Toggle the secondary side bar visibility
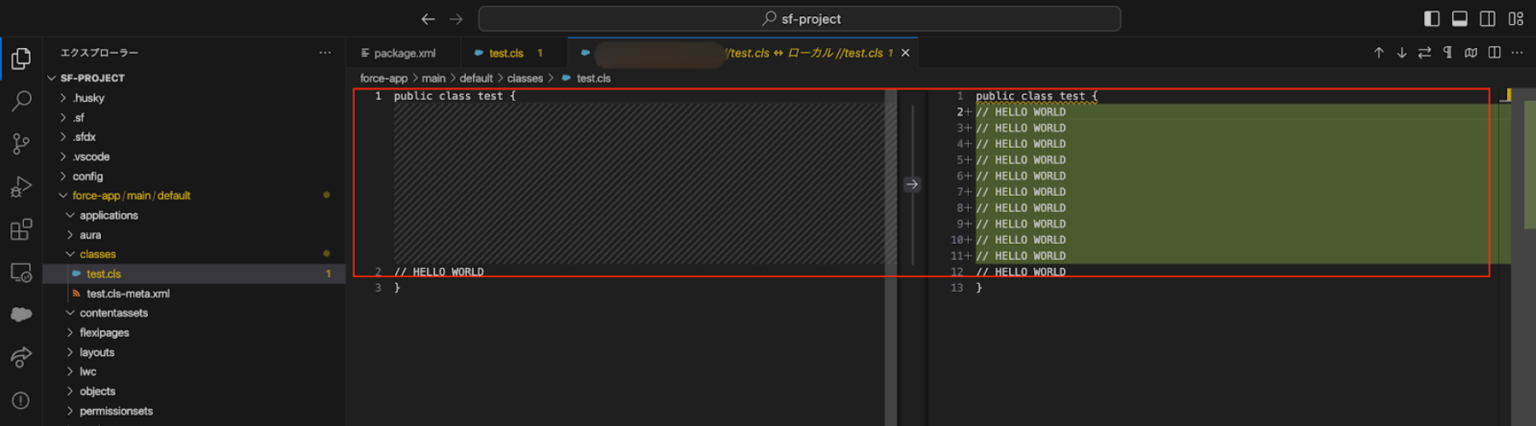Image resolution: width=1536 pixels, height=426 pixels. pyautogui.click(x=1488, y=19)
